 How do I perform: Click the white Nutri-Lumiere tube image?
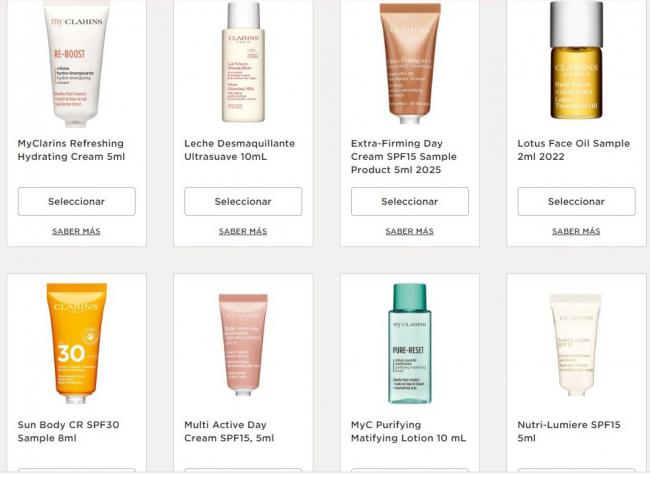point(576,344)
